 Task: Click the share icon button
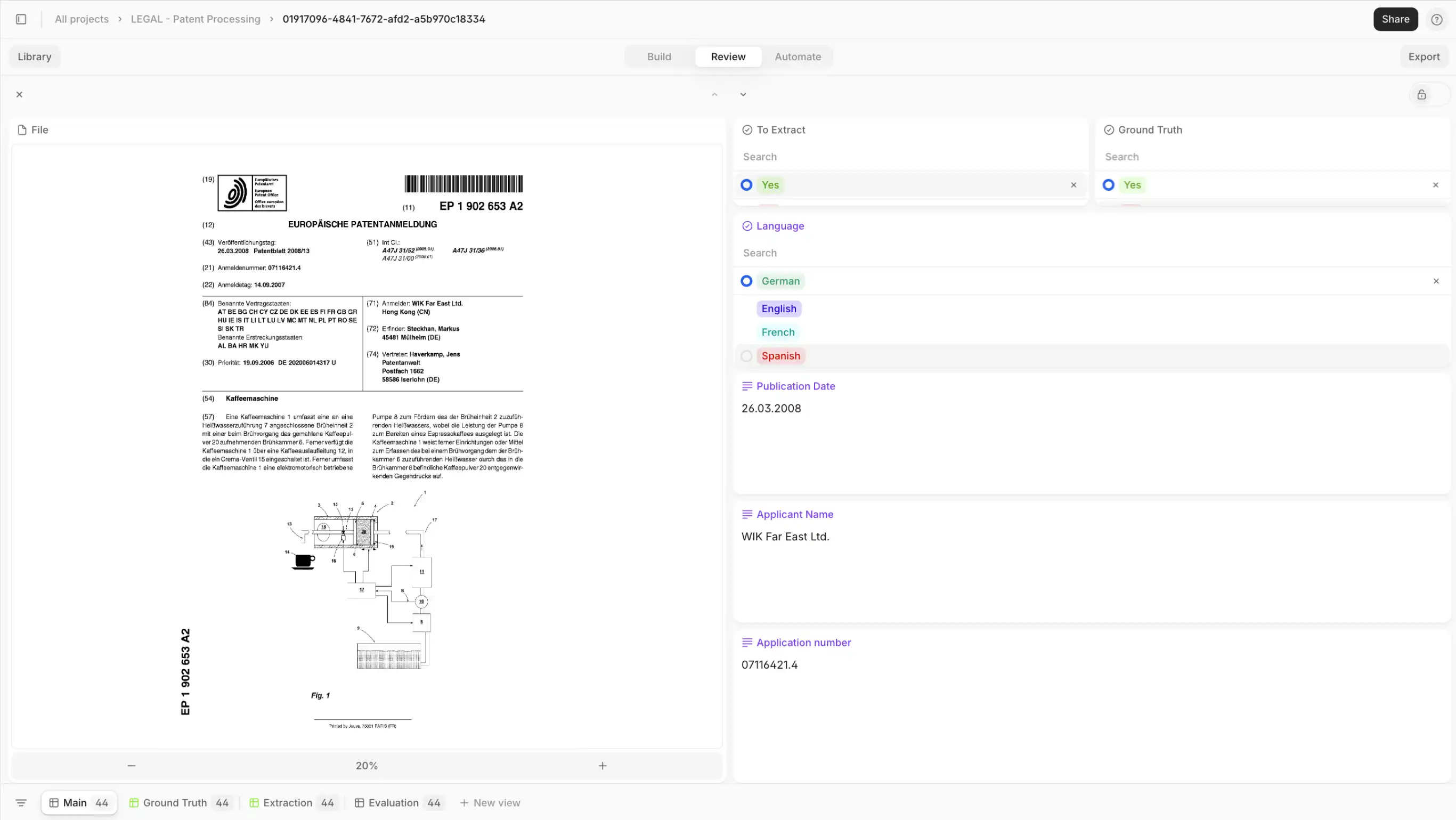[1396, 19]
